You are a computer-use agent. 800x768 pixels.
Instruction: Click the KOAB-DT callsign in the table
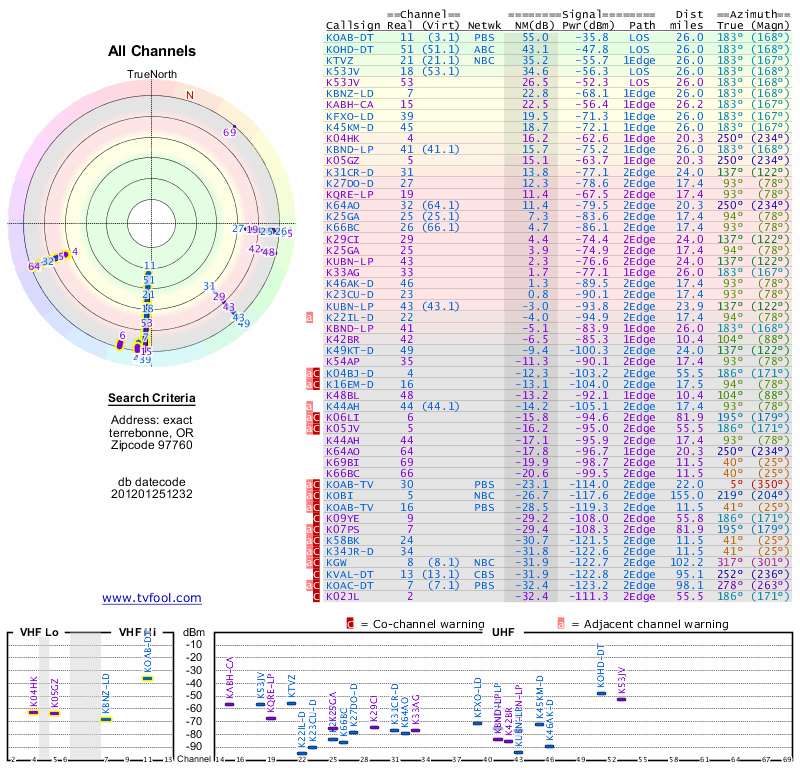349,37
